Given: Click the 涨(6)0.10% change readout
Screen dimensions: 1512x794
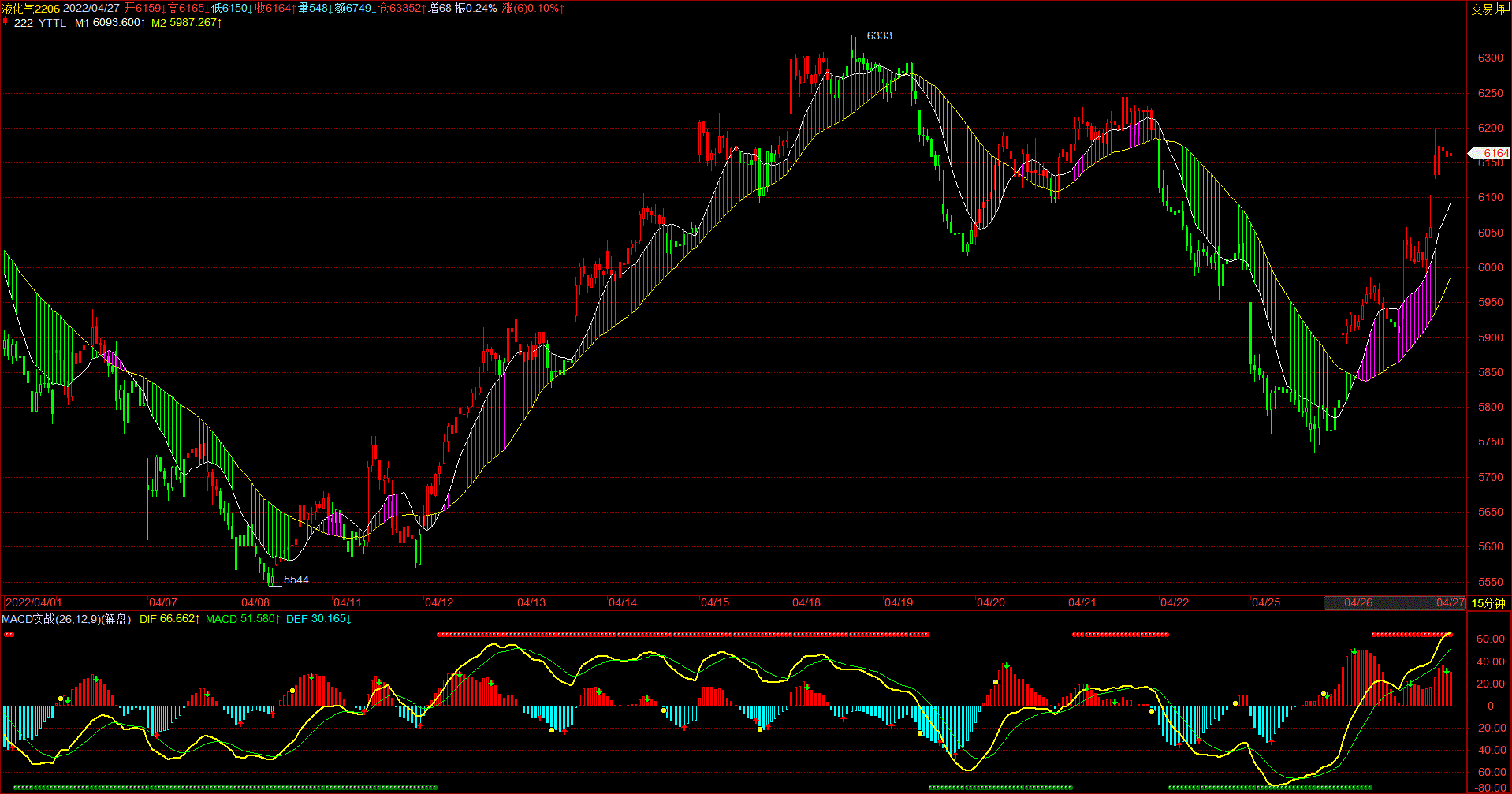Looking at the screenshot, I should pos(533,9).
